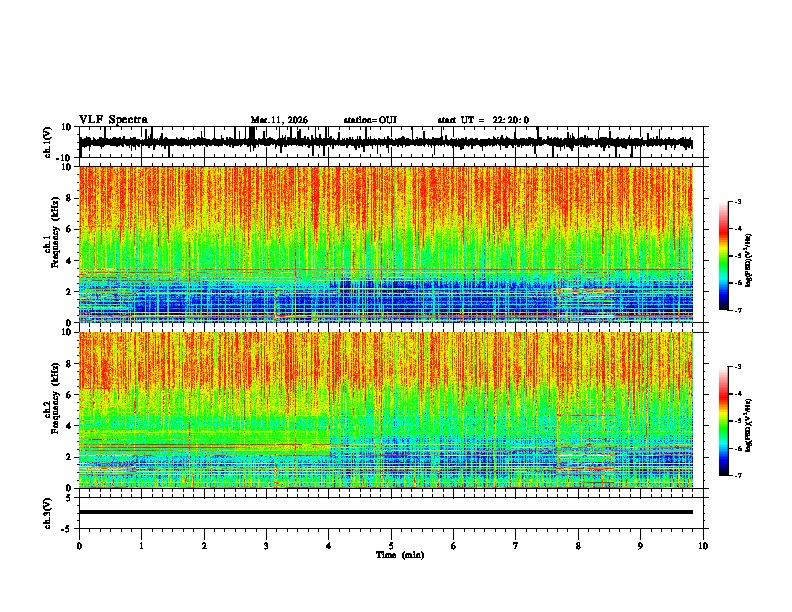Click the ch.1 PSD color scale bar
The height and width of the screenshot is (612, 792).
point(724,256)
